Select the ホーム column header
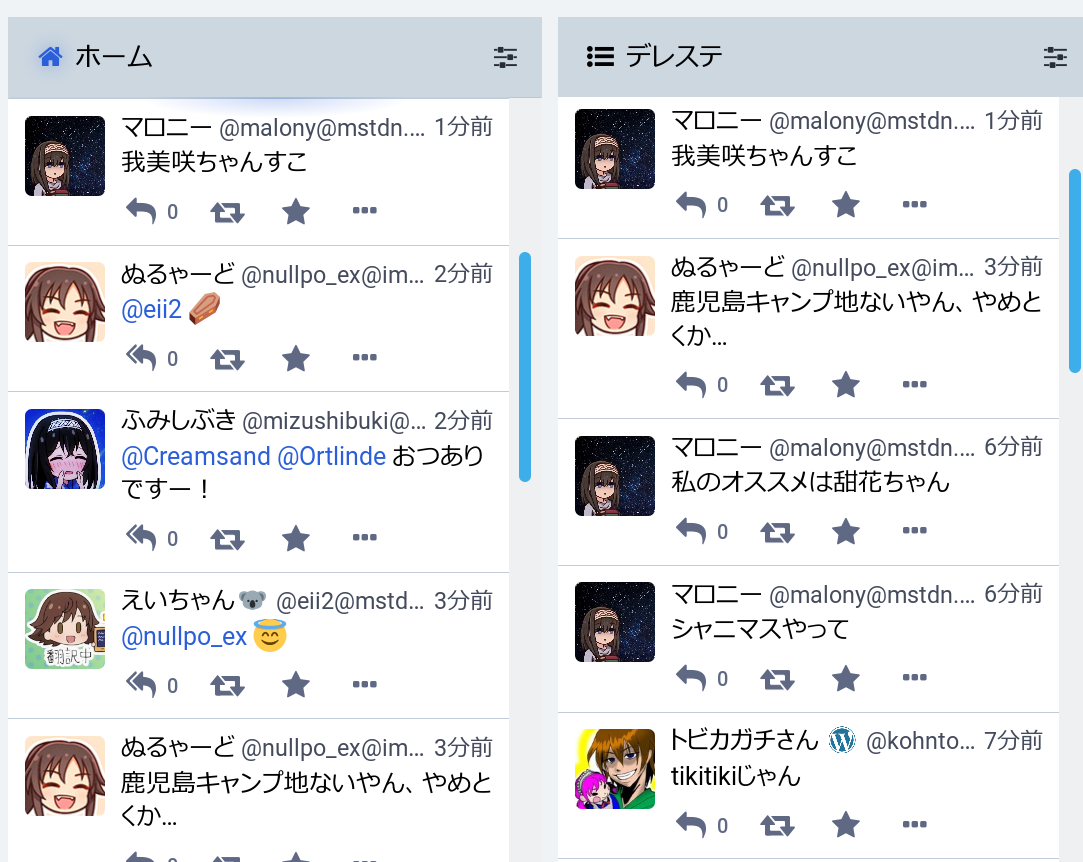 point(275,57)
